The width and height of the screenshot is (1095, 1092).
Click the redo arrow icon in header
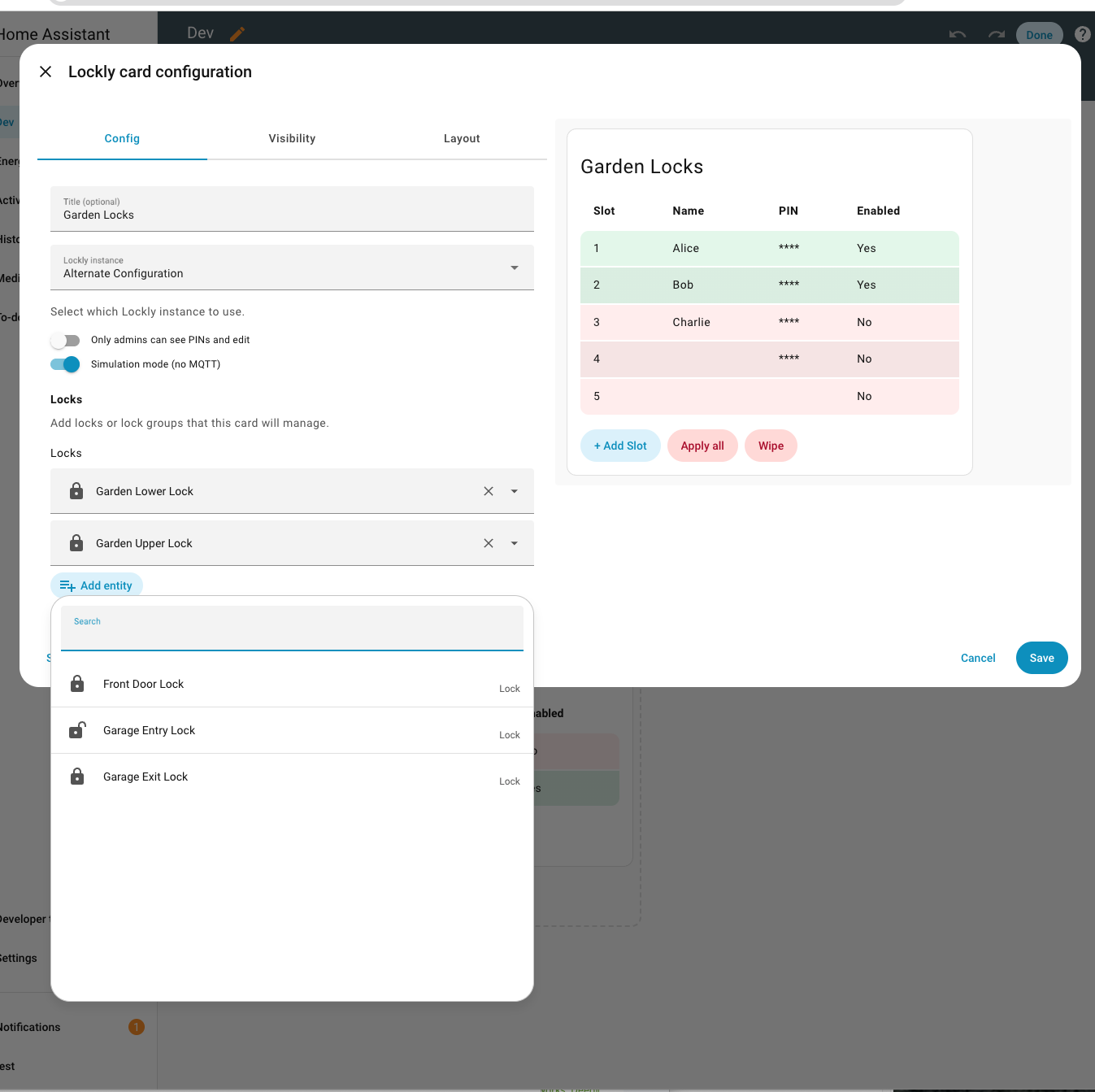(x=997, y=34)
